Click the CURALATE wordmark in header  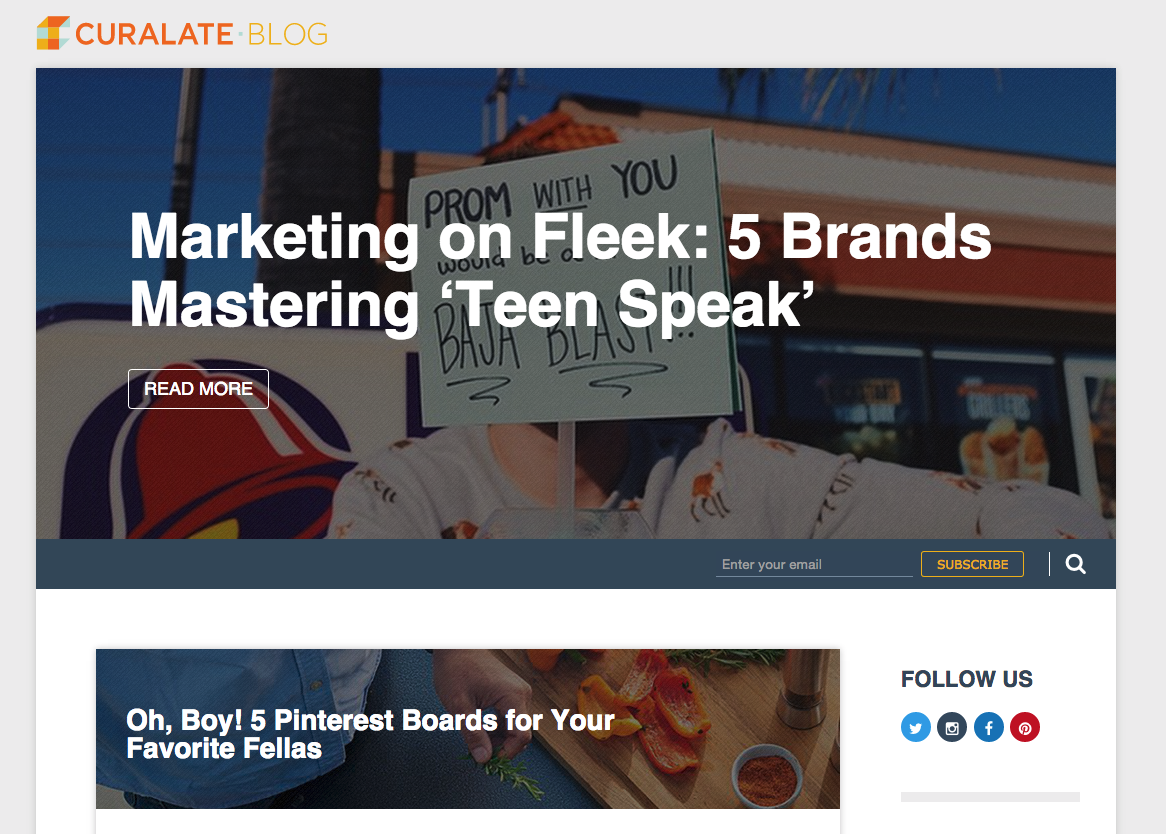154,34
